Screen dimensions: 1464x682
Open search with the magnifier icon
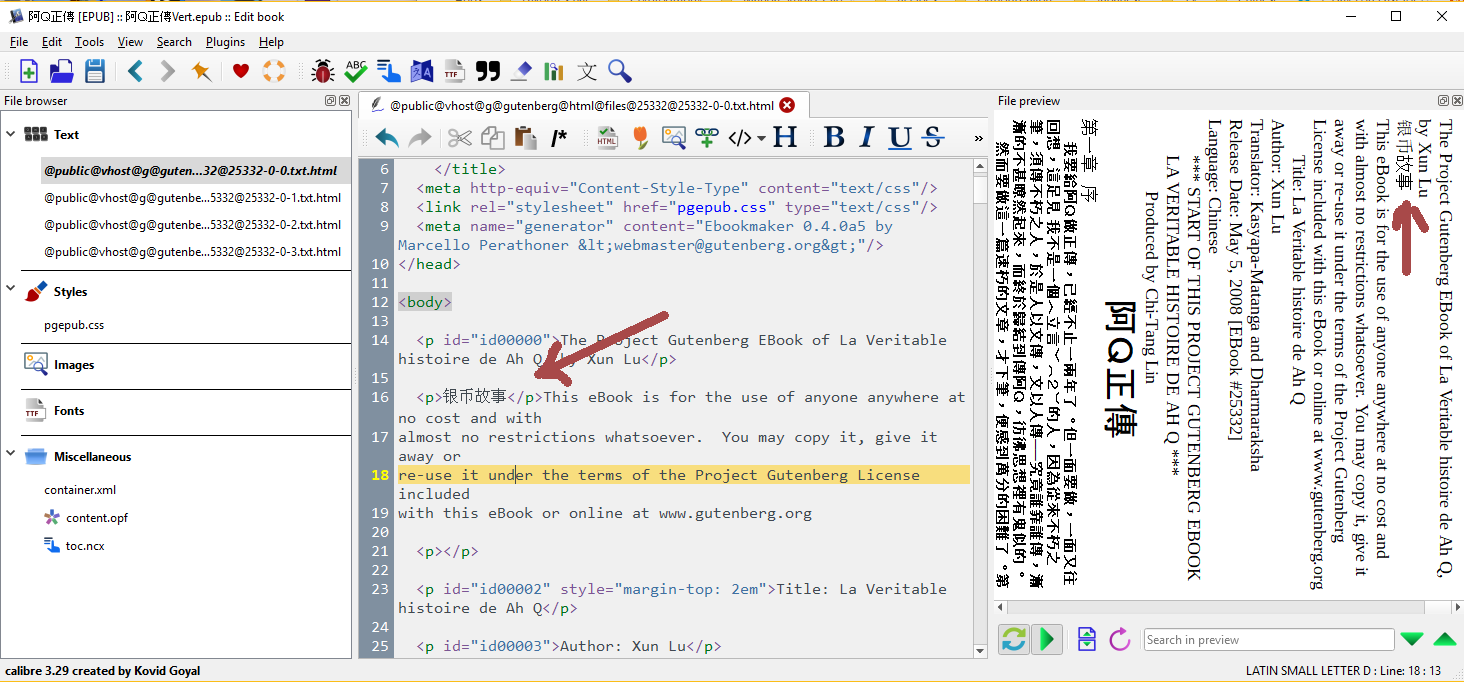click(620, 71)
